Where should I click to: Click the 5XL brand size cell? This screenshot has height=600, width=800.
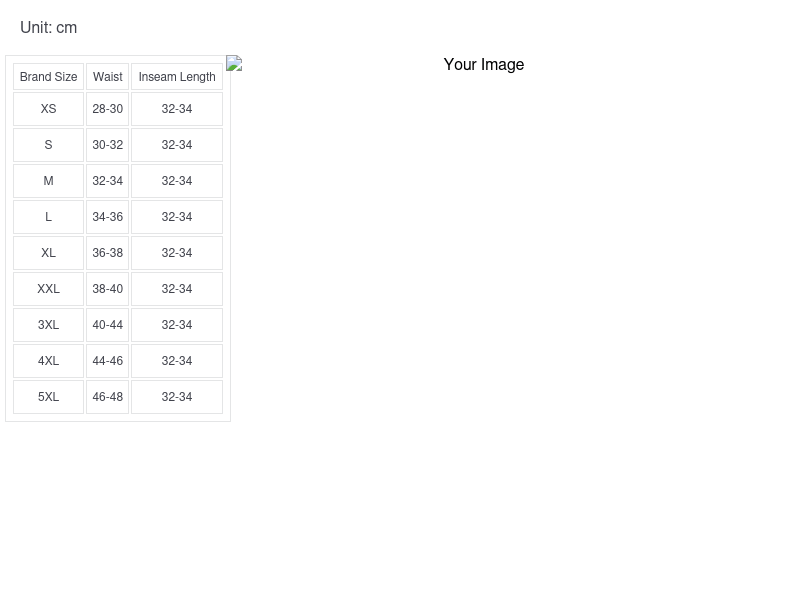tap(48, 397)
